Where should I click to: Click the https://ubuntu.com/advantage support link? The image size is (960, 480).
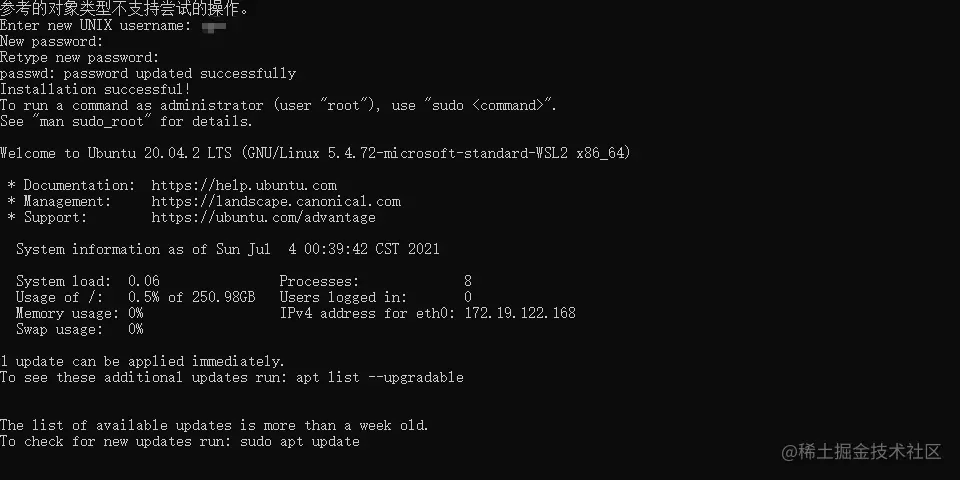point(264,217)
